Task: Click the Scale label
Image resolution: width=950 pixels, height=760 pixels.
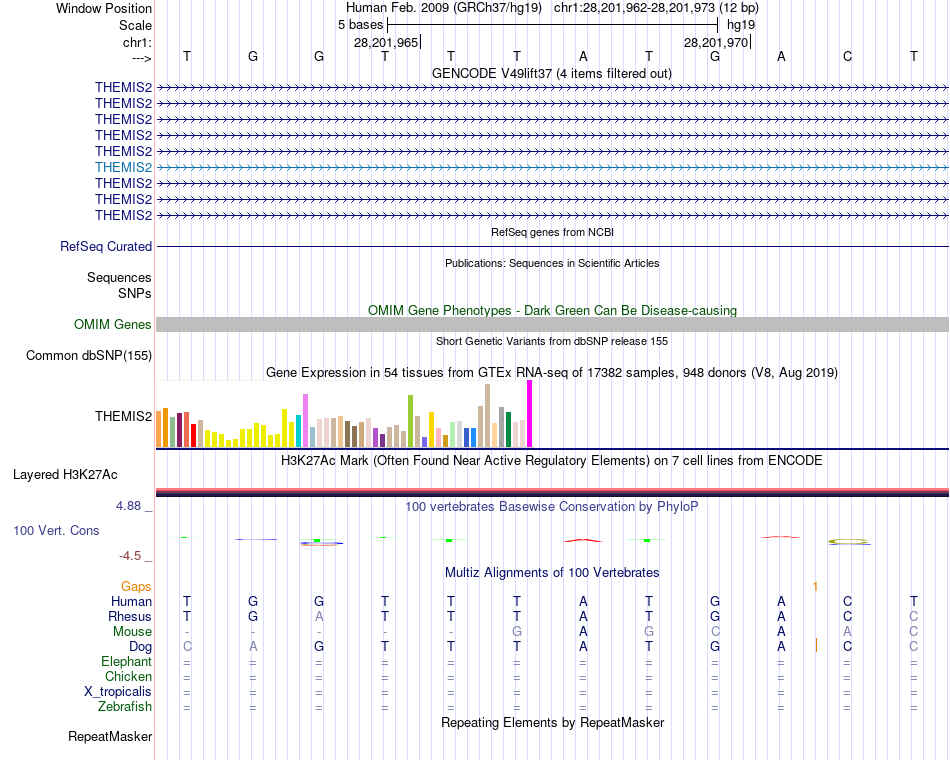Action: (135, 25)
